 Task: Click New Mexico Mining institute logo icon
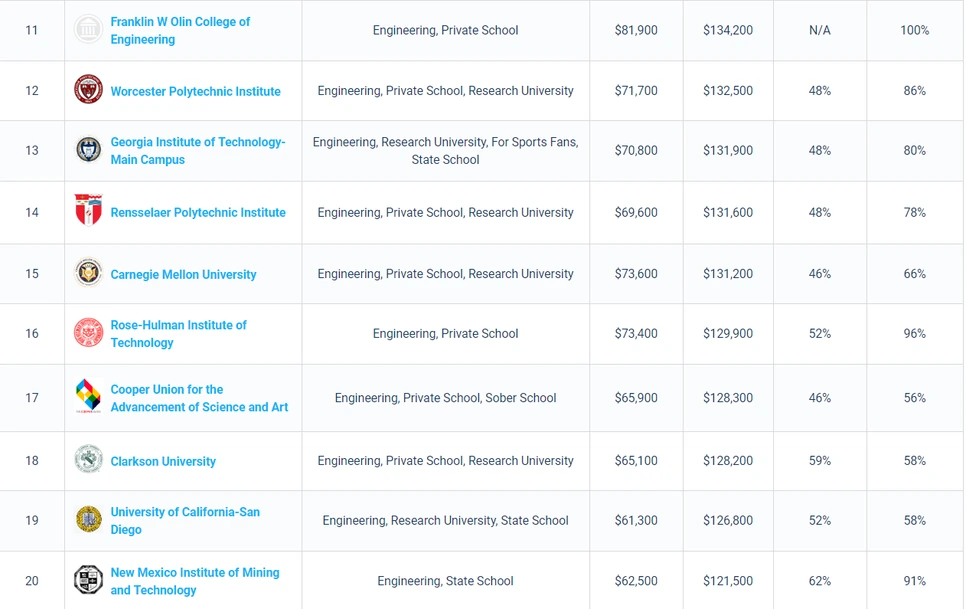pyautogui.click(x=88, y=580)
